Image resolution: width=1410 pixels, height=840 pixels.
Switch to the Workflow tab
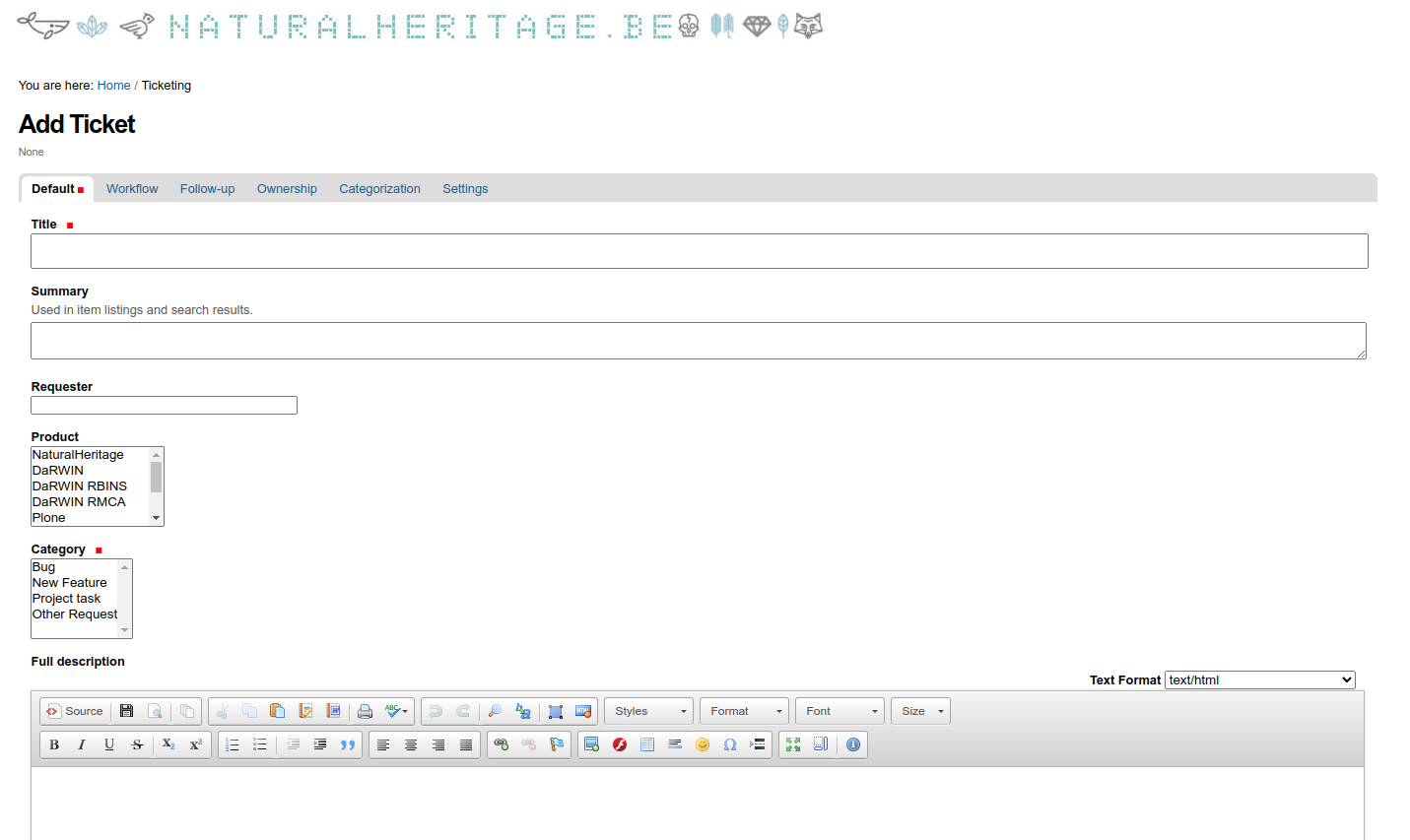pyautogui.click(x=132, y=189)
